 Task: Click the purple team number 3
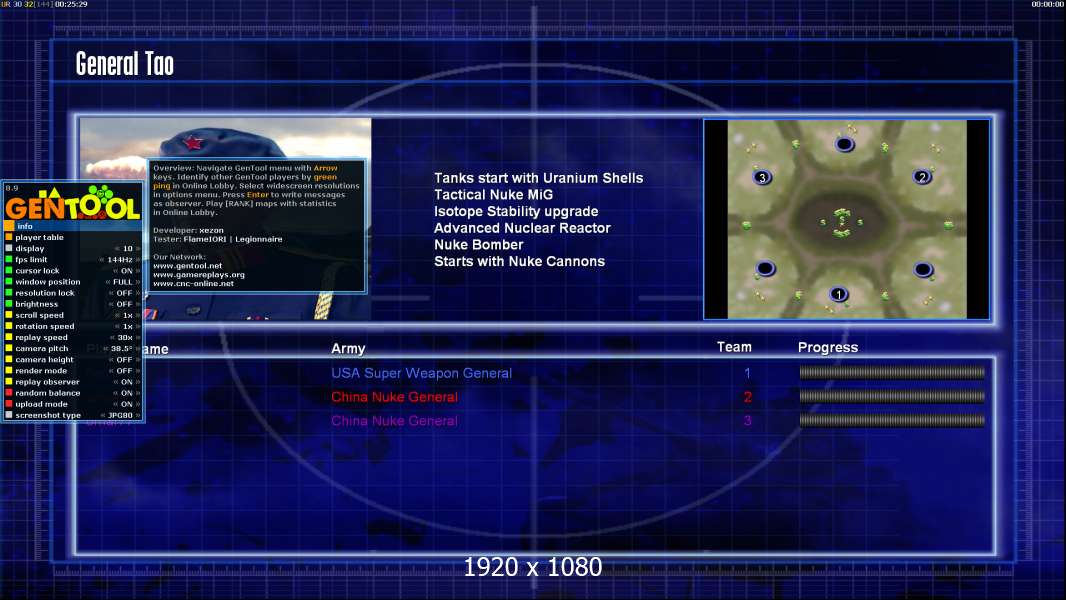(x=747, y=421)
